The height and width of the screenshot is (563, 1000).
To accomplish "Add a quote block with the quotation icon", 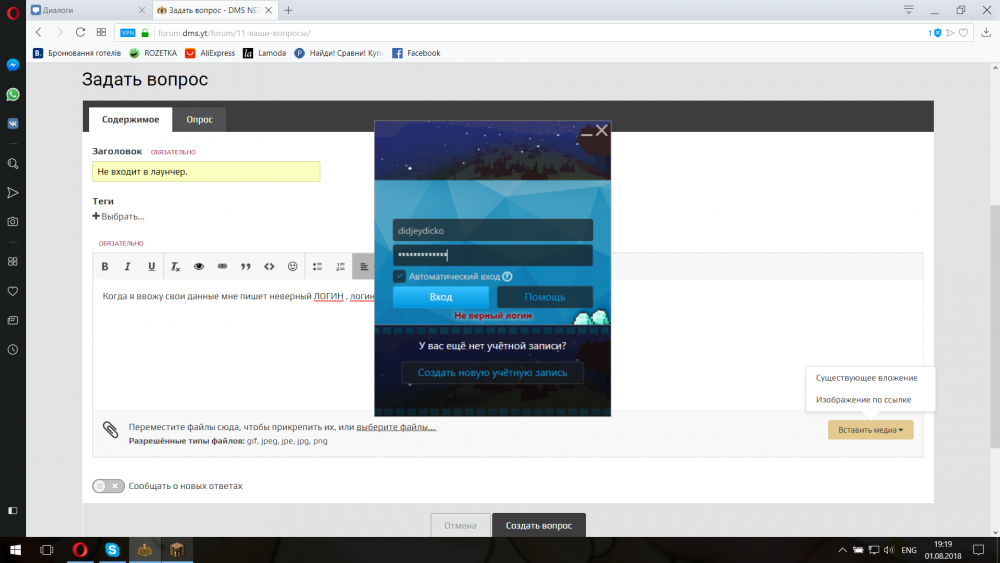I will [246, 267].
